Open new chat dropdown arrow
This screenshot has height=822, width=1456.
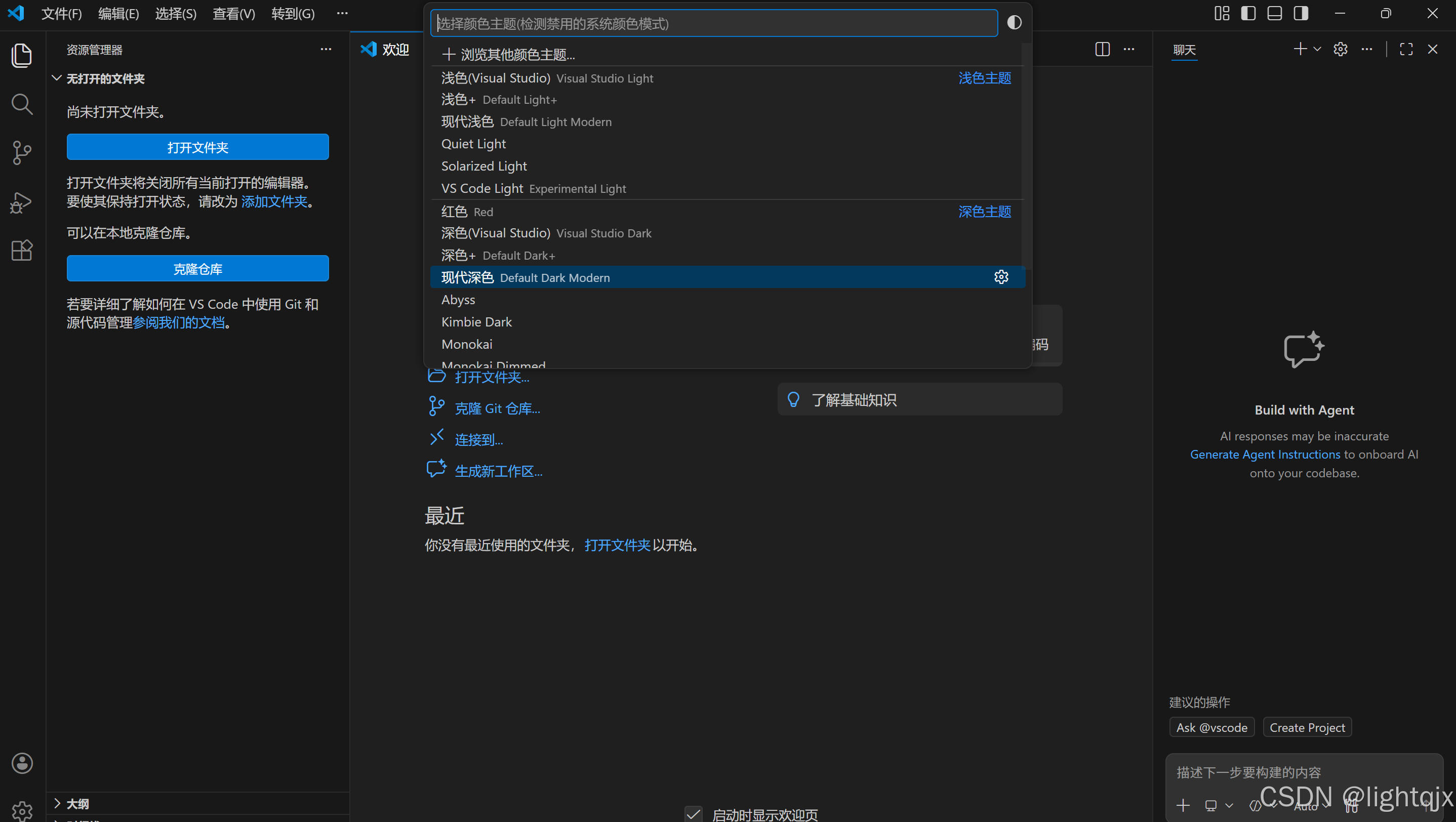1317,50
